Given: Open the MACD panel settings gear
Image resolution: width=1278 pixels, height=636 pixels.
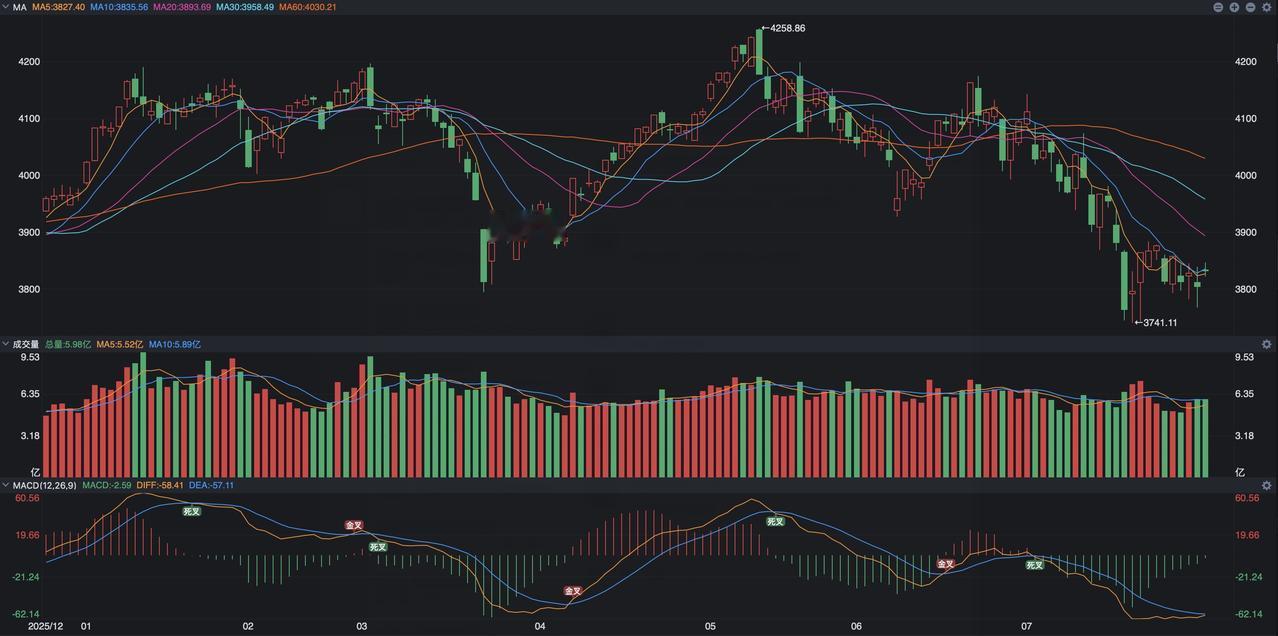Looking at the screenshot, I should pos(1266,485).
